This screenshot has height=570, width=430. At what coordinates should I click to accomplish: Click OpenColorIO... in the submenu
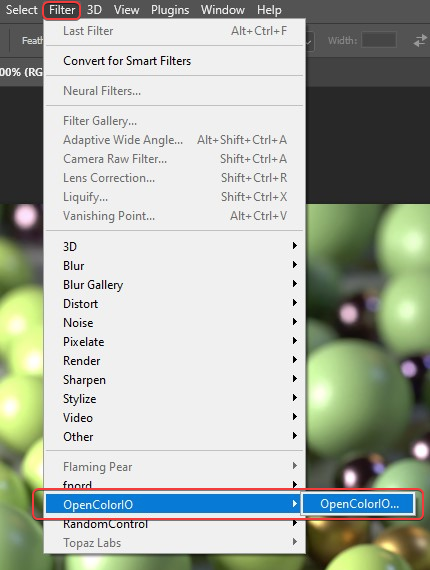click(359, 504)
